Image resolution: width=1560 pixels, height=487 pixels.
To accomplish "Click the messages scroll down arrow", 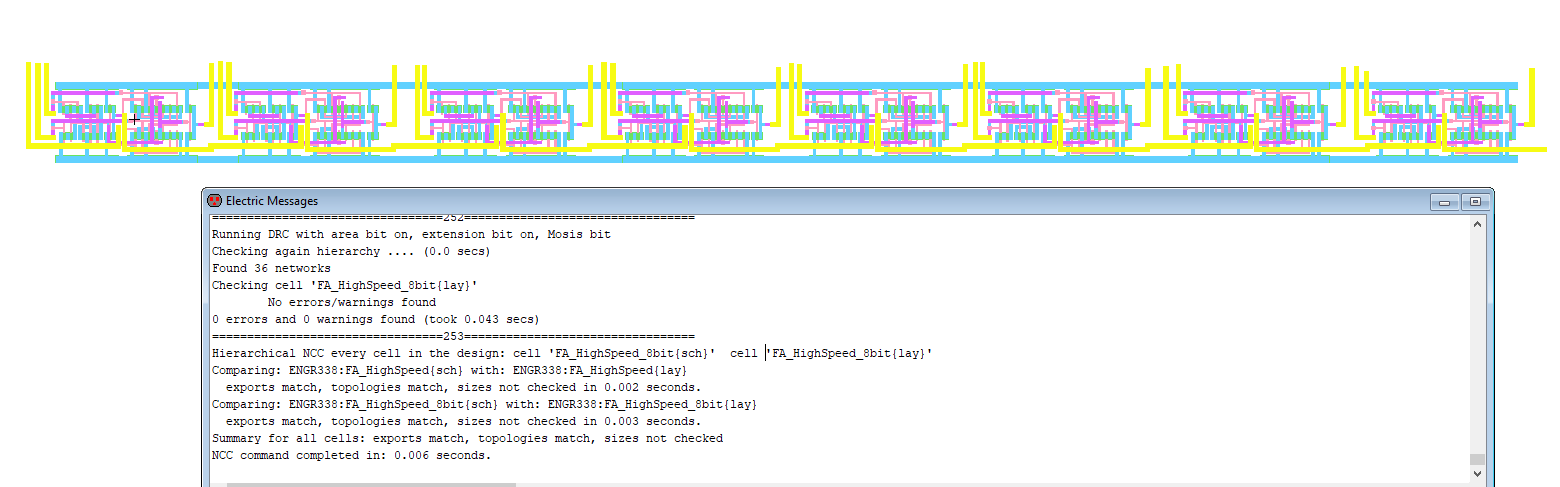I will click(1477, 475).
